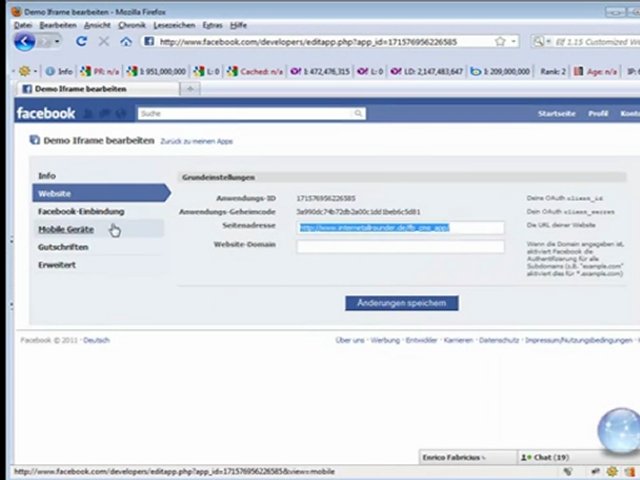Image resolution: width=640 pixels, height=480 pixels.
Task: Click the Google index count 951,000,000
Action: click(x=156, y=71)
